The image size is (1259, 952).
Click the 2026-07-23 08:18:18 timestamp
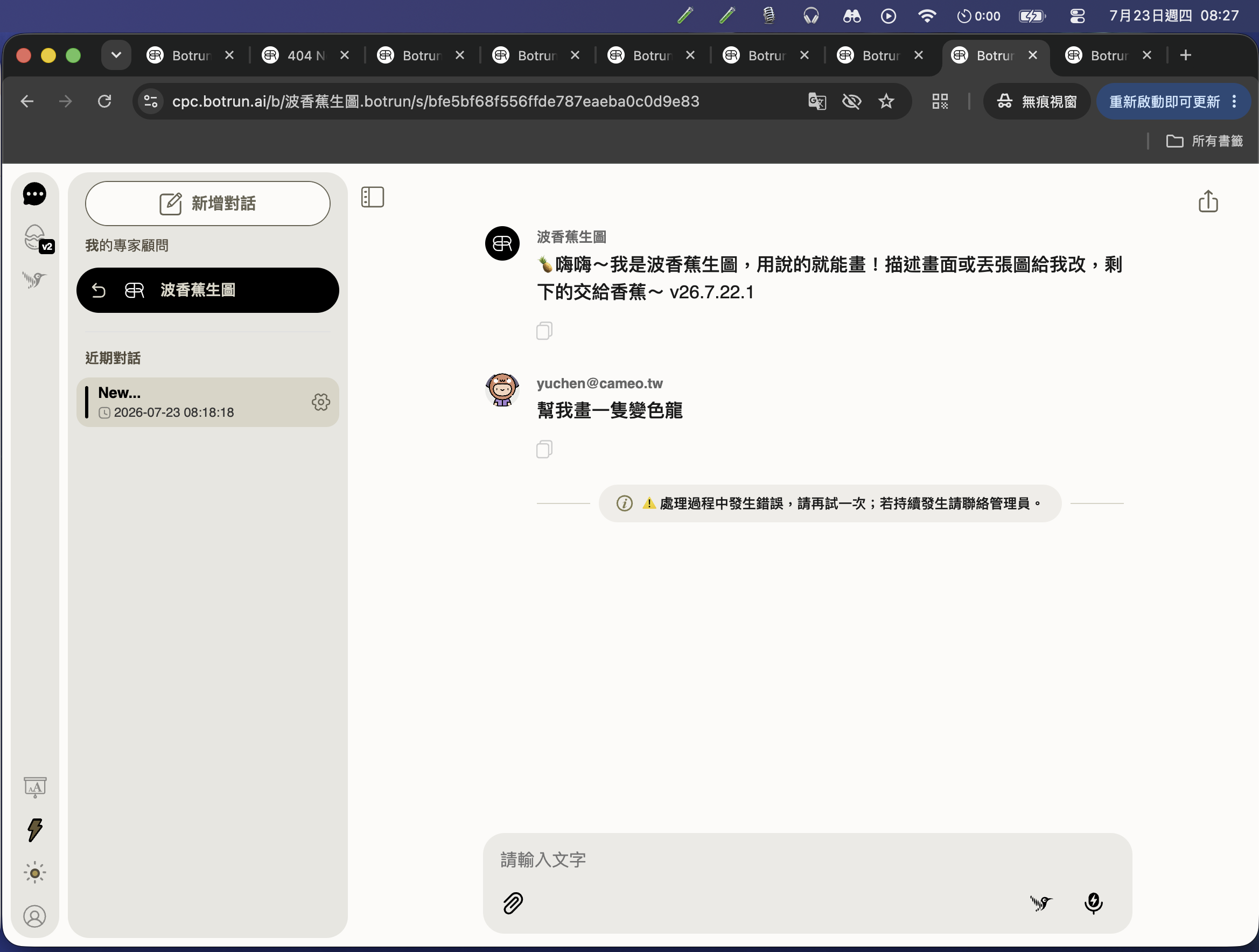pos(173,412)
